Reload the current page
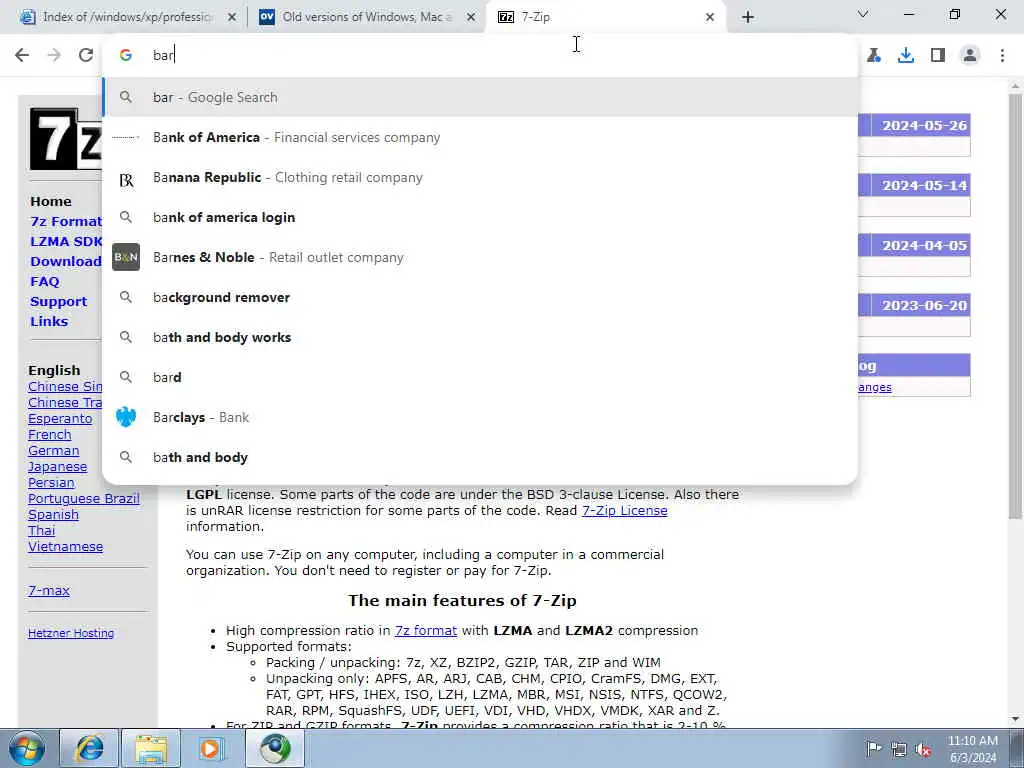Screen dimensions: 1024x768 tap(86, 55)
